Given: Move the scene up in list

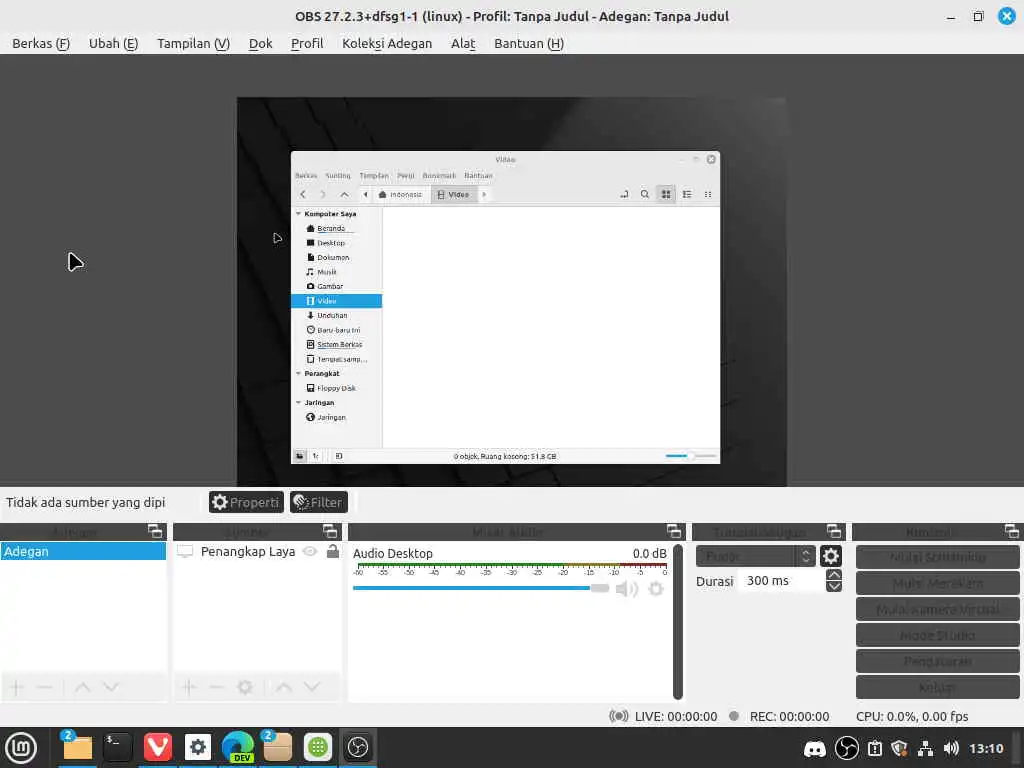Looking at the screenshot, I should pos(82,687).
